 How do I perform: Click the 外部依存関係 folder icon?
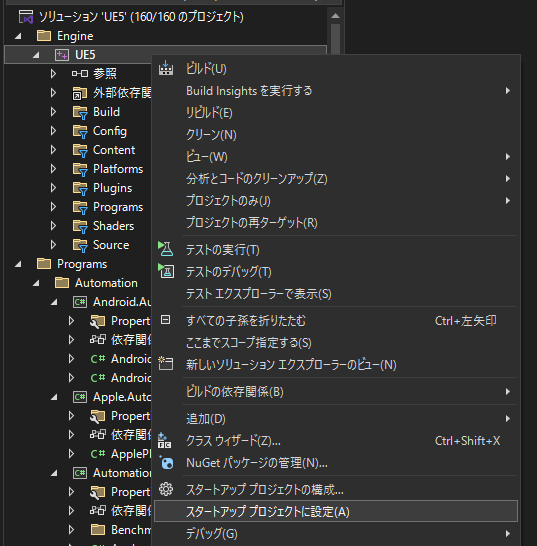(x=80, y=93)
